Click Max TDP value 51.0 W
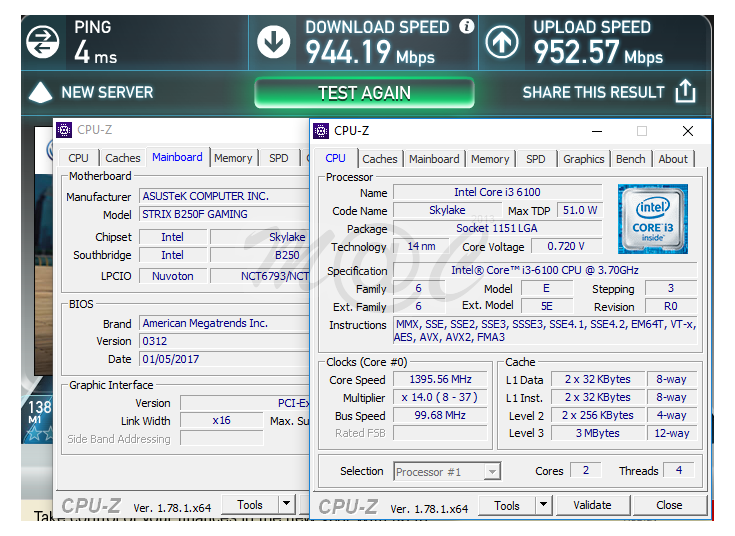This screenshot has height=536, width=735. (x=580, y=210)
